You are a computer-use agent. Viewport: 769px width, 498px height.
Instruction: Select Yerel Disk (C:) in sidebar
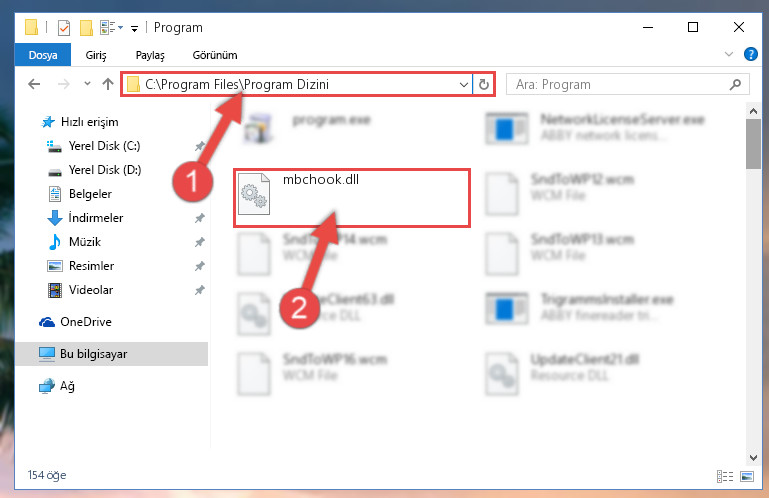tap(104, 146)
